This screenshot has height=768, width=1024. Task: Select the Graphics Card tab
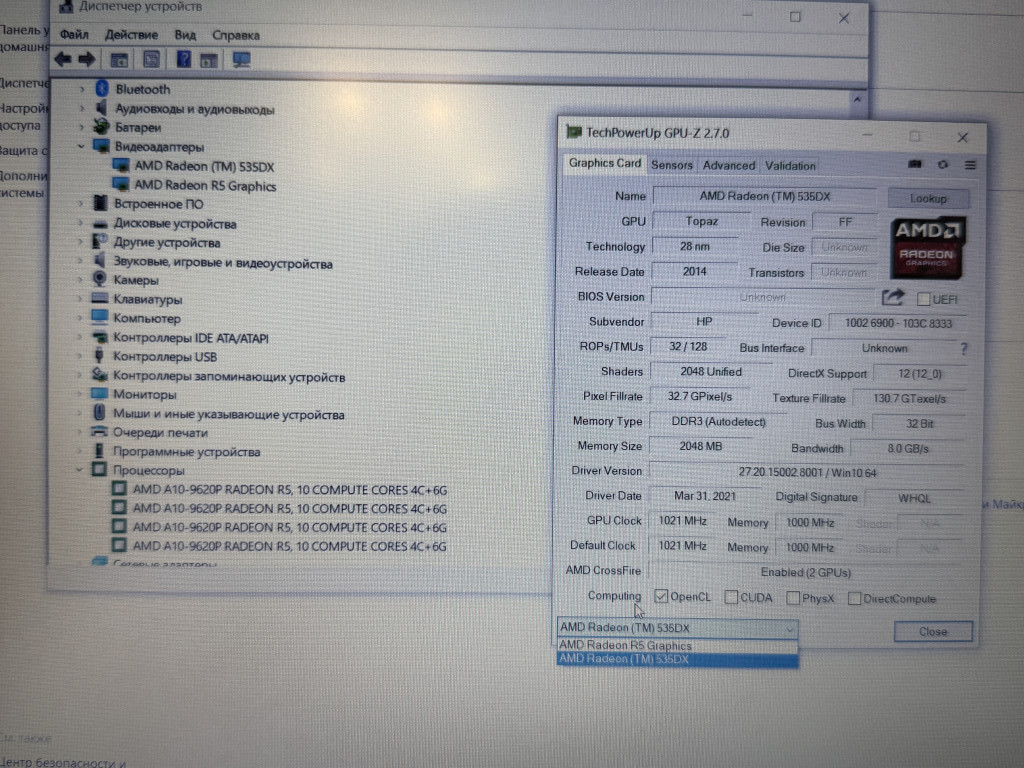coord(605,163)
